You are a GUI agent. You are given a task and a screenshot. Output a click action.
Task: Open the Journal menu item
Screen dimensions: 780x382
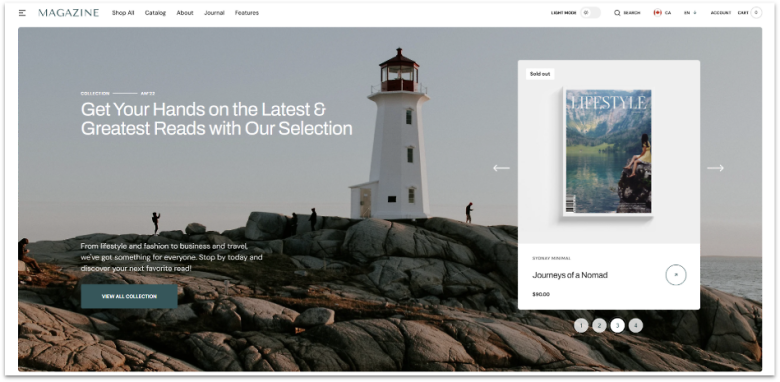pyautogui.click(x=214, y=13)
